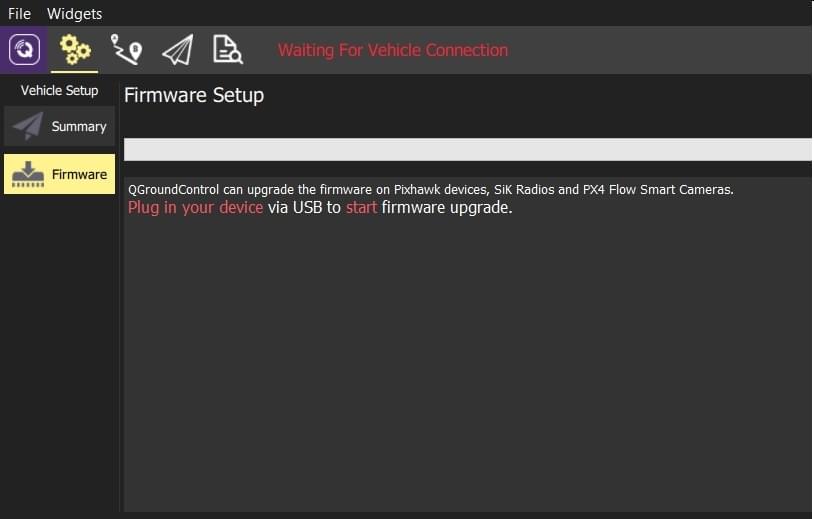Select the Vehicle Setup gears icon

75,50
